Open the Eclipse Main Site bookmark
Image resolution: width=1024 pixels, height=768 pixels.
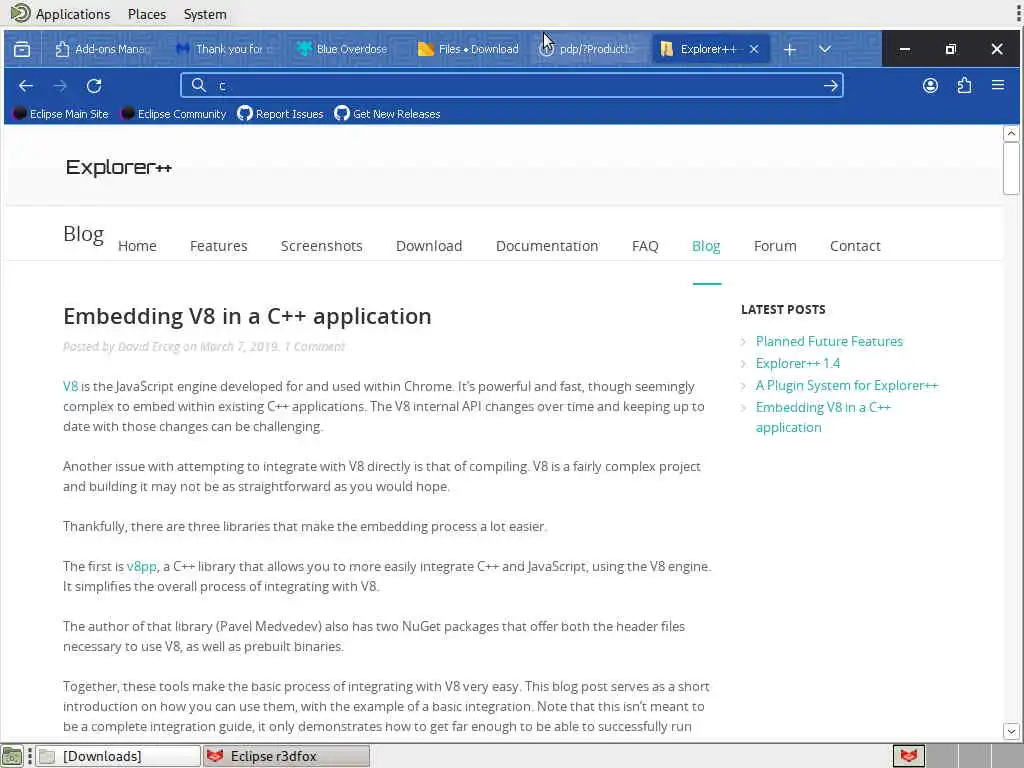point(61,114)
